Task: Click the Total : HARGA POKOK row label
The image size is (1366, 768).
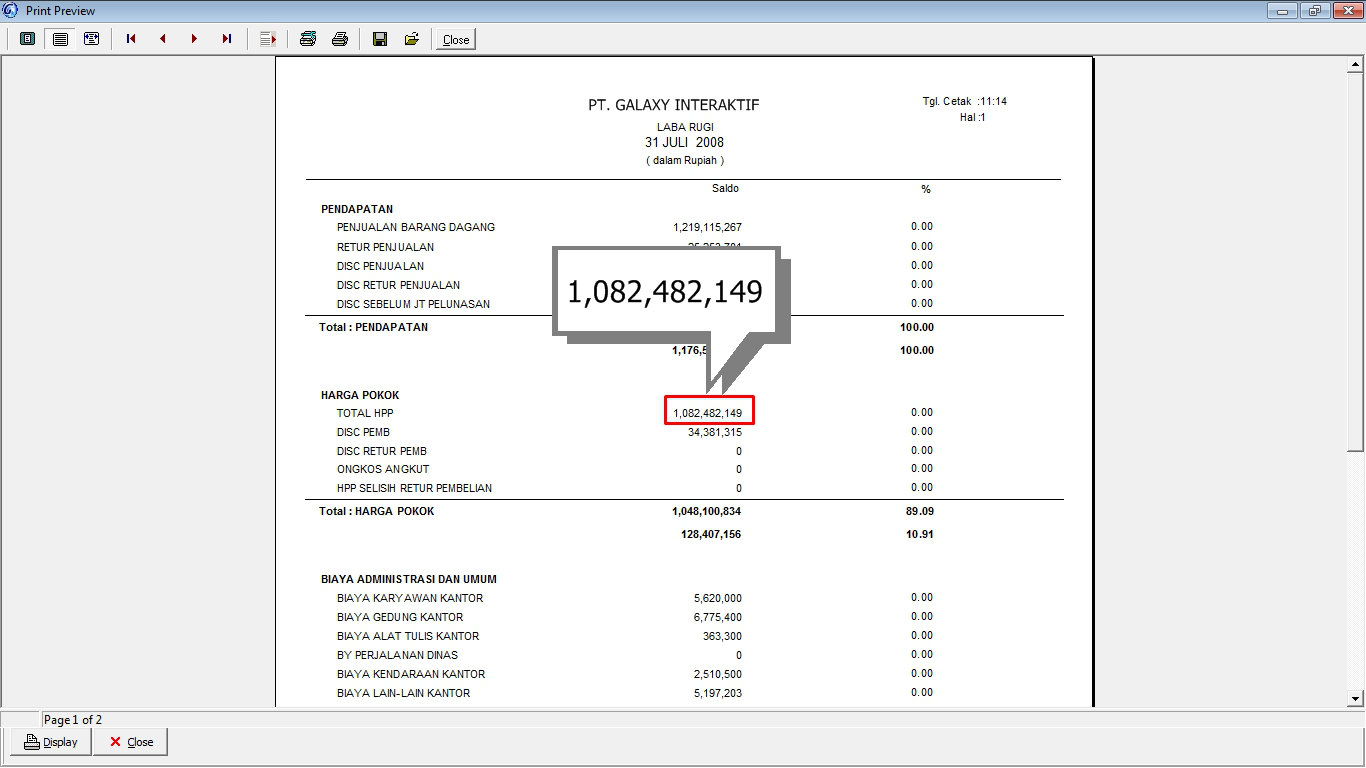Action: pyautogui.click(x=377, y=511)
